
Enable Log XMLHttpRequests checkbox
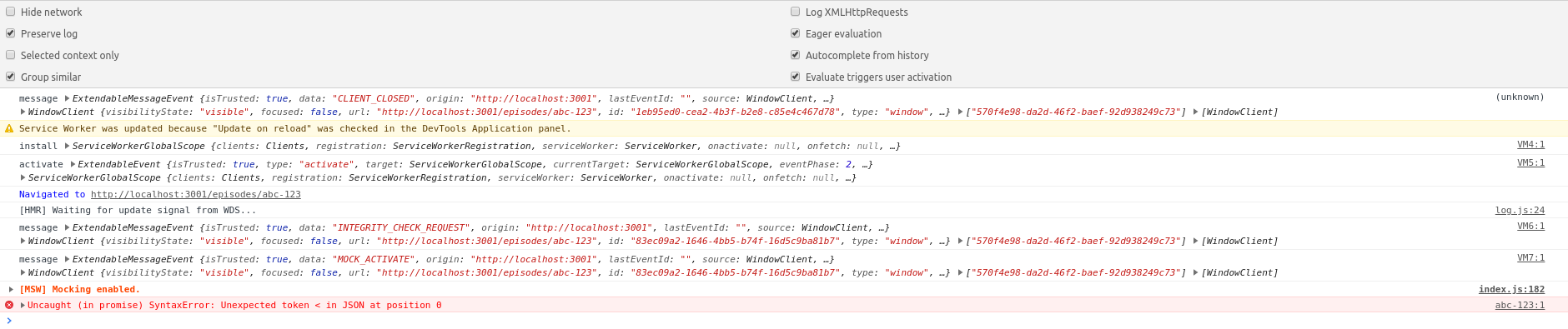click(796, 12)
